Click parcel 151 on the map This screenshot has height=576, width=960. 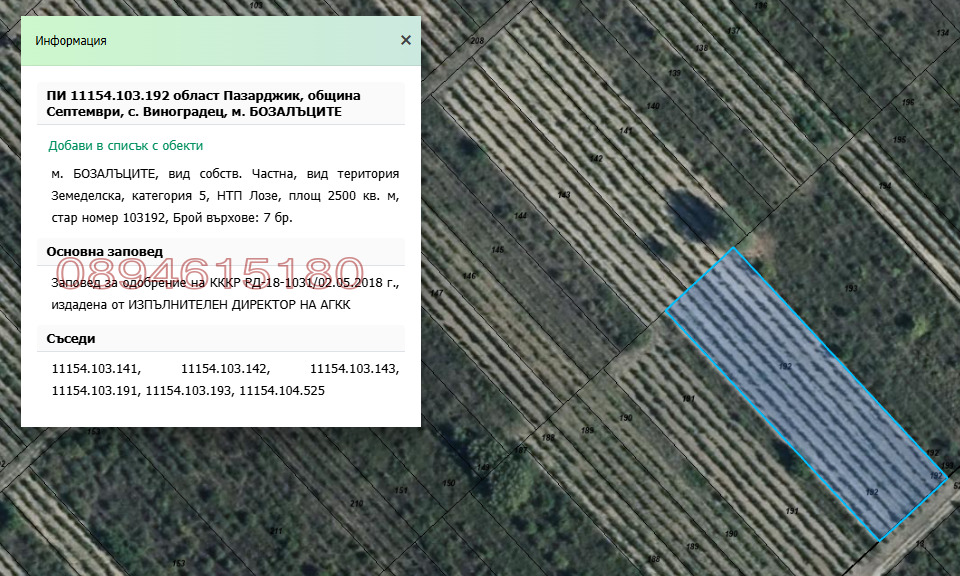(x=400, y=490)
